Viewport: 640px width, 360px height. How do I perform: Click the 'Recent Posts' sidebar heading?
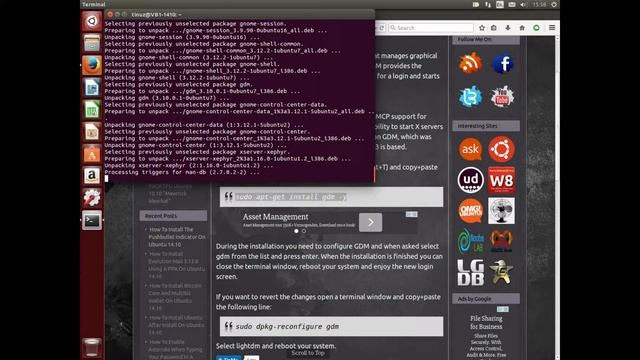coord(173,216)
